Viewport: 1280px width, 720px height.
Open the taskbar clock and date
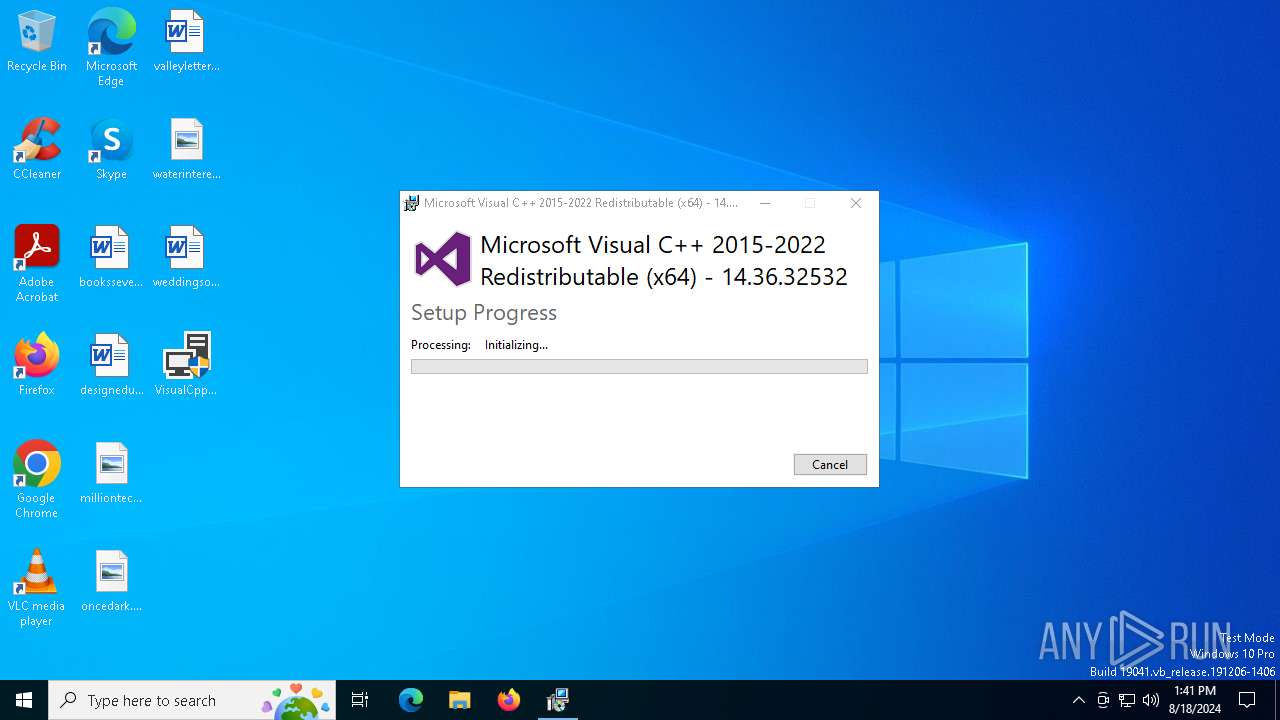click(x=1195, y=700)
